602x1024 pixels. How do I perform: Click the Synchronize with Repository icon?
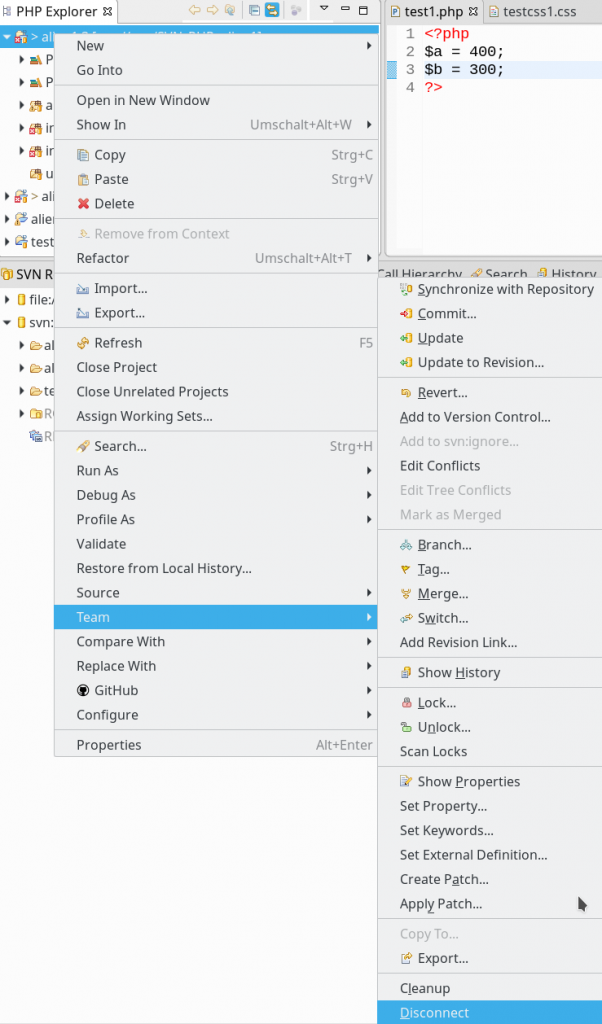[x=406, y=289]
